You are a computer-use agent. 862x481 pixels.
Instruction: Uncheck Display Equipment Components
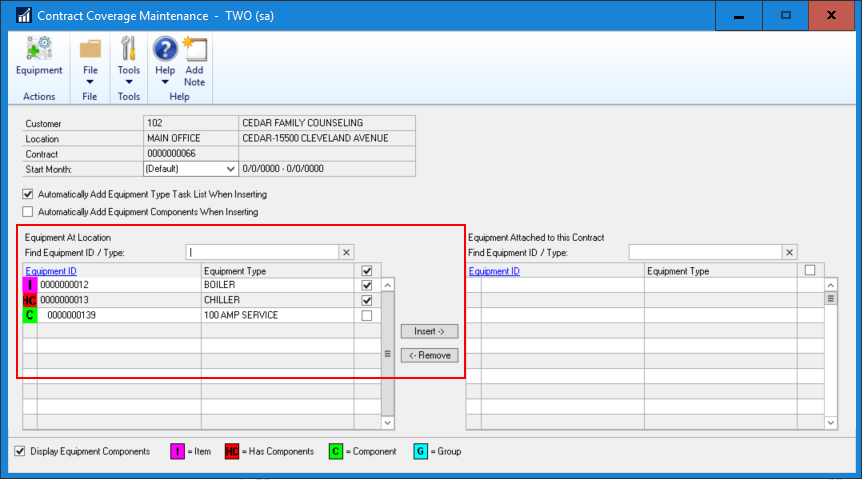click(x=21, y=451)
